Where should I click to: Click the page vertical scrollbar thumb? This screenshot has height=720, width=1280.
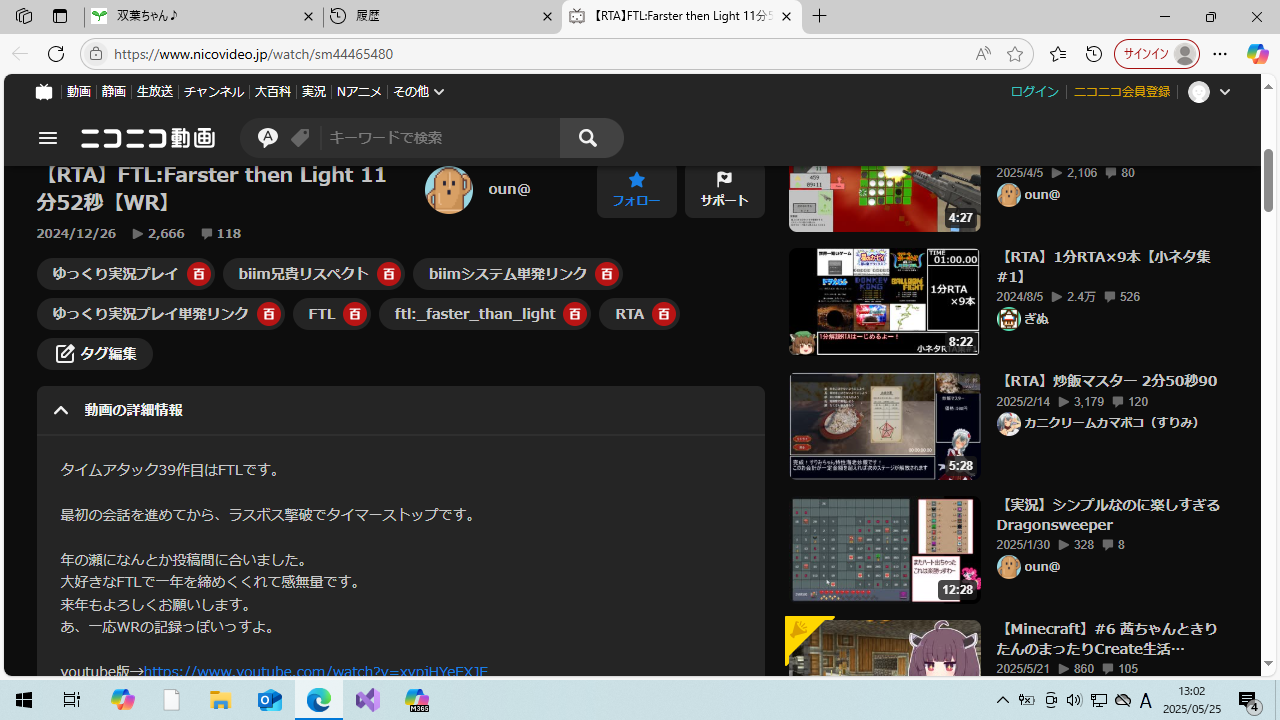click(x=1269, y=180)
